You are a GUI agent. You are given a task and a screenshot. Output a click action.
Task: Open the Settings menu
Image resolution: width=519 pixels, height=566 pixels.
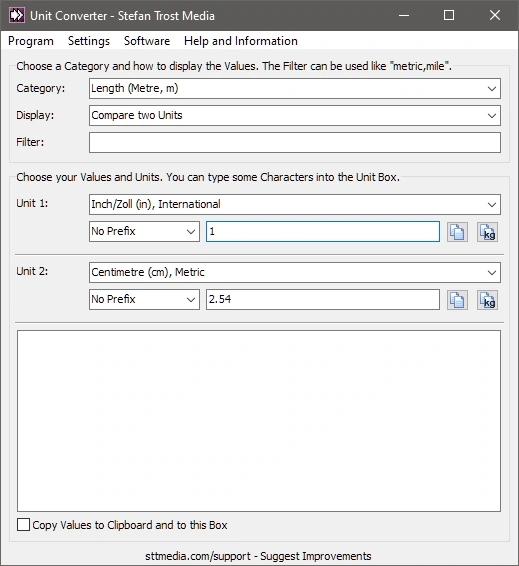click(89, 41)
